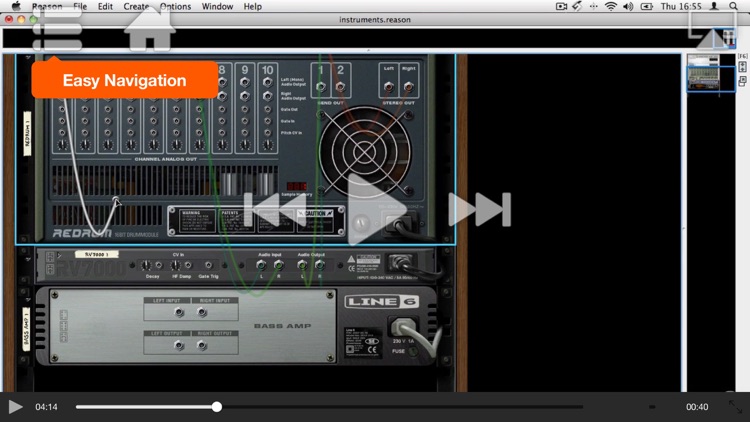750x422 pixels.
Task: Click the user account silhouette icon
Action: pyautogui.click(x=714, y=6)
